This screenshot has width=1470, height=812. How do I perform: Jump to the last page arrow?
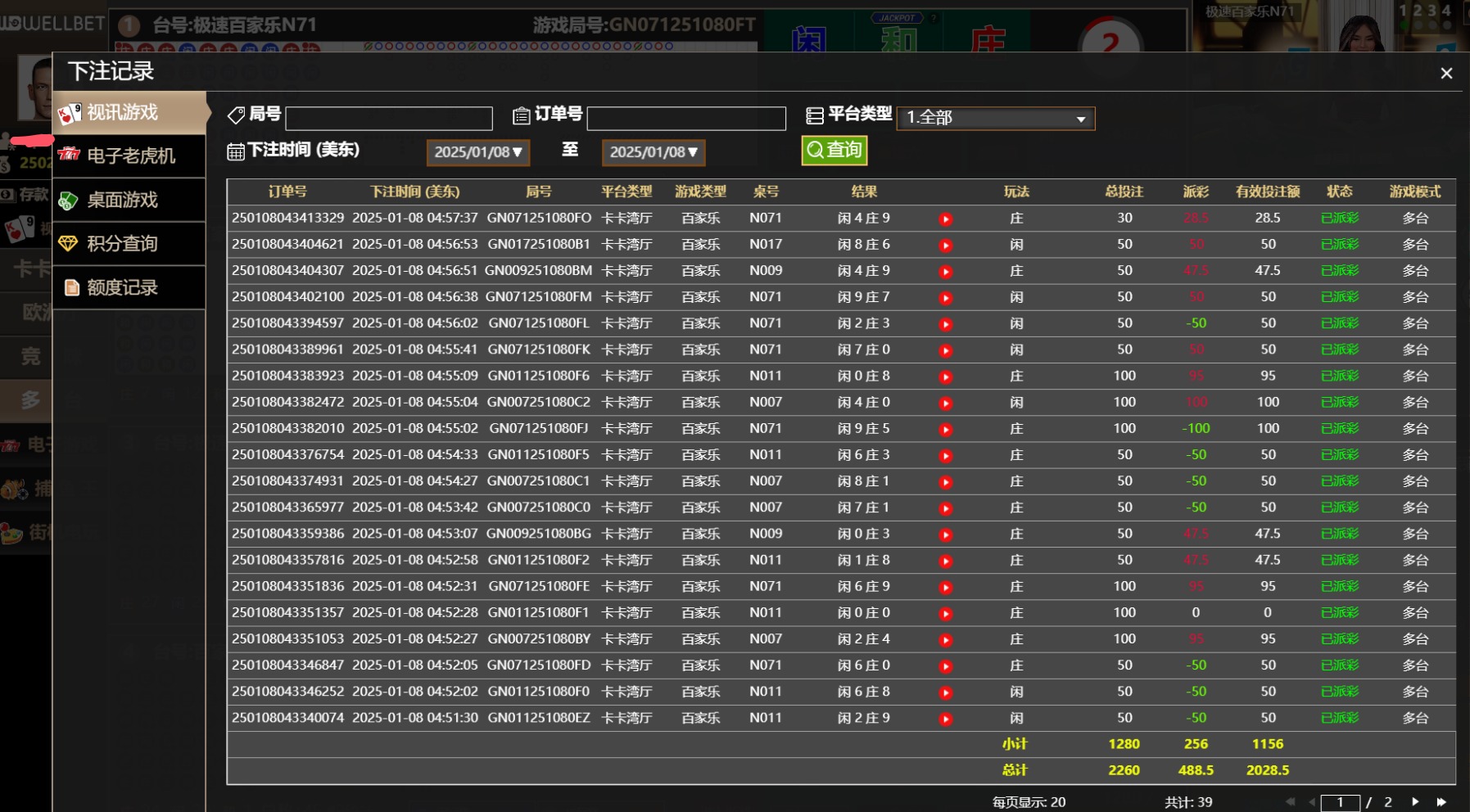coord(1441,802)
